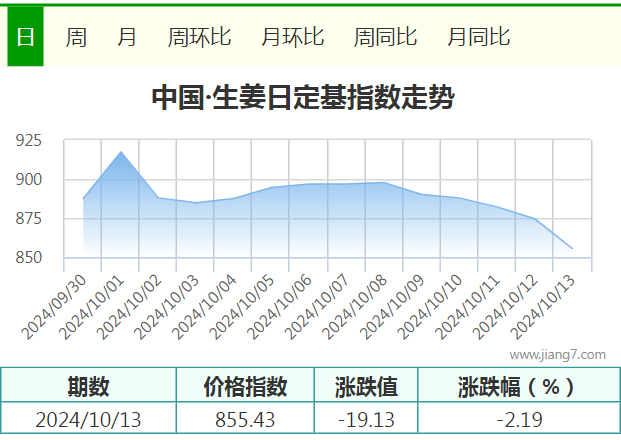Click the www.jiang7.com watermark link
The width and height of the screenshot is (621, 440).
tap(558, 355)
